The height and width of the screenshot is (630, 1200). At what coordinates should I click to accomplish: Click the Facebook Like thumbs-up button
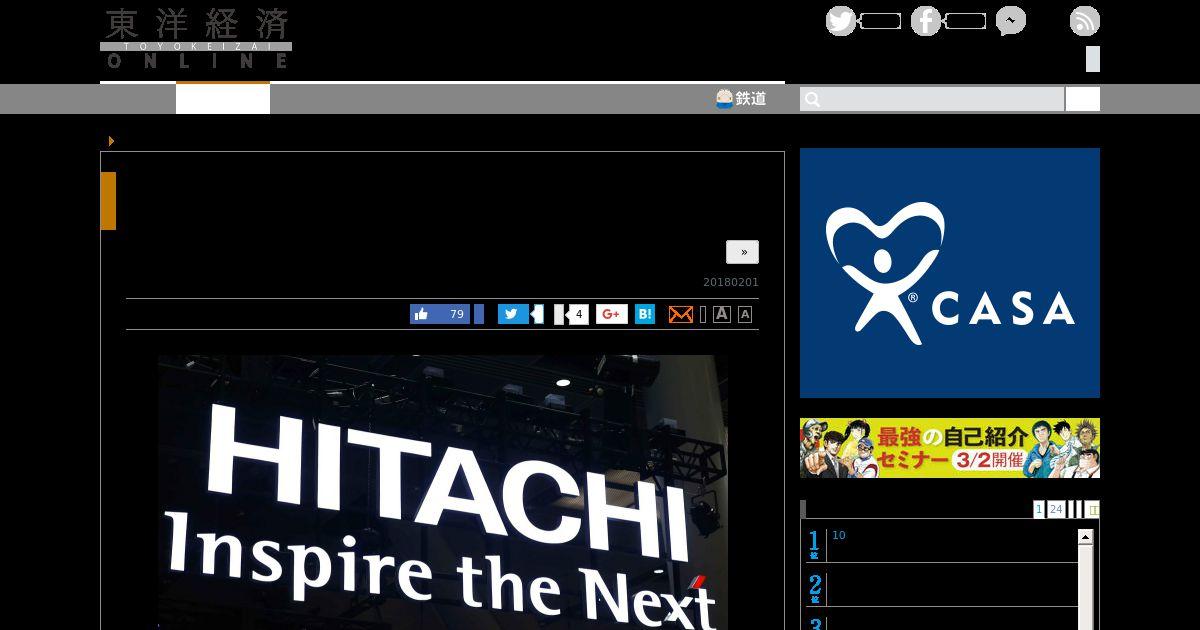(x=440, y=314)
